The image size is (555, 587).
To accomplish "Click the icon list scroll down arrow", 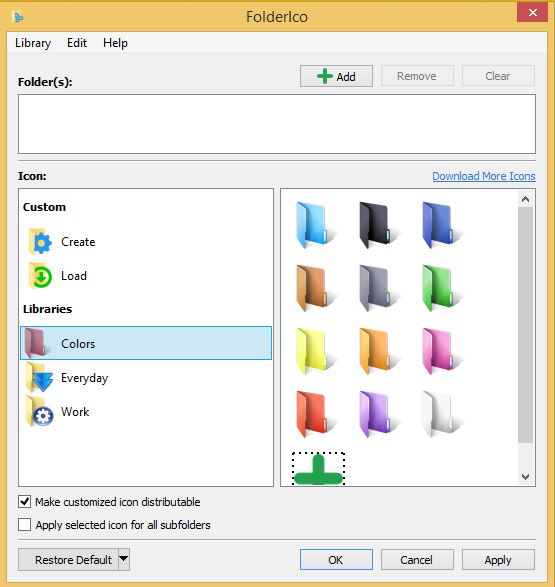I will [525, 477].
